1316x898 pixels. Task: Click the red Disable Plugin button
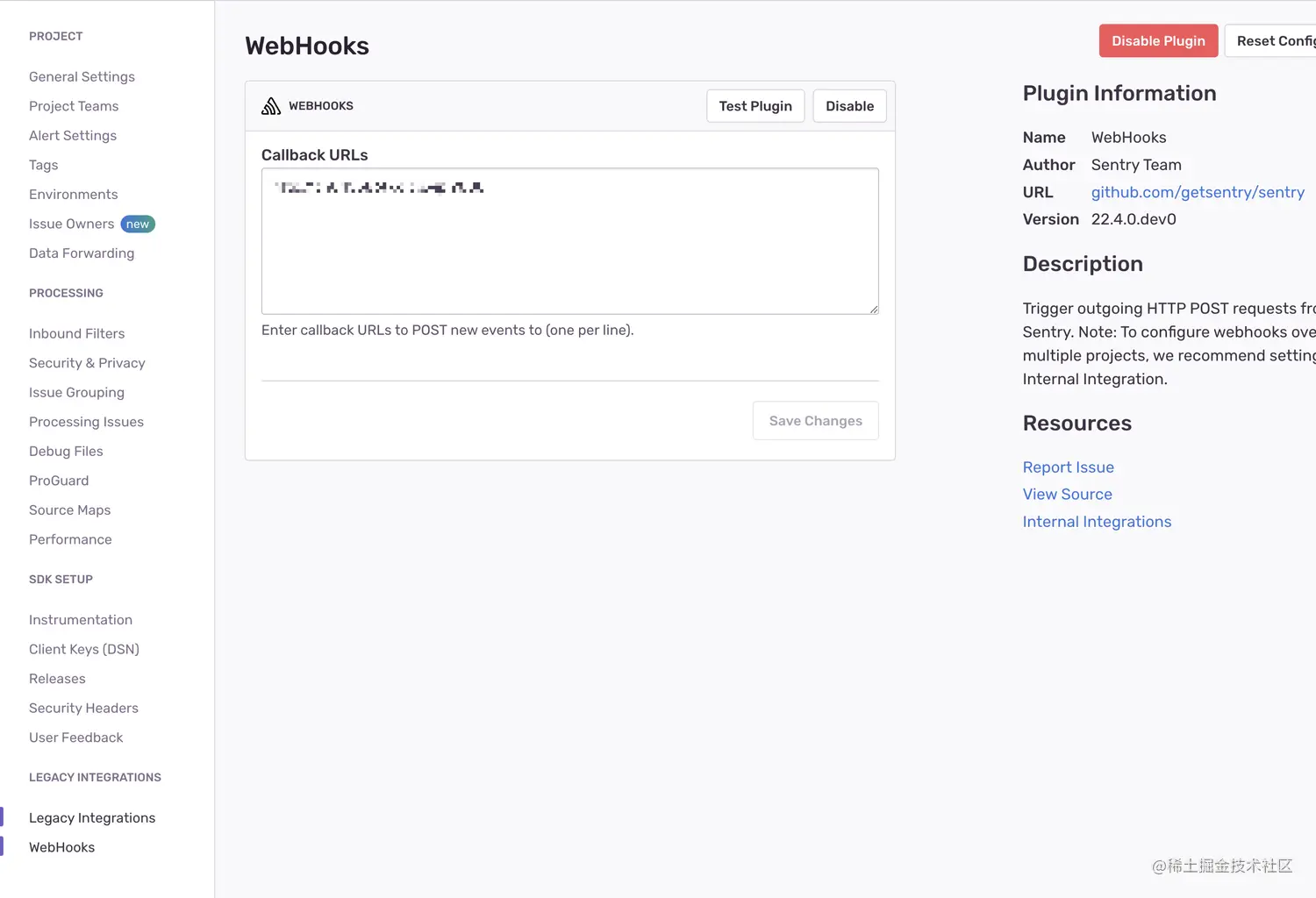(x=1158, y=41)
